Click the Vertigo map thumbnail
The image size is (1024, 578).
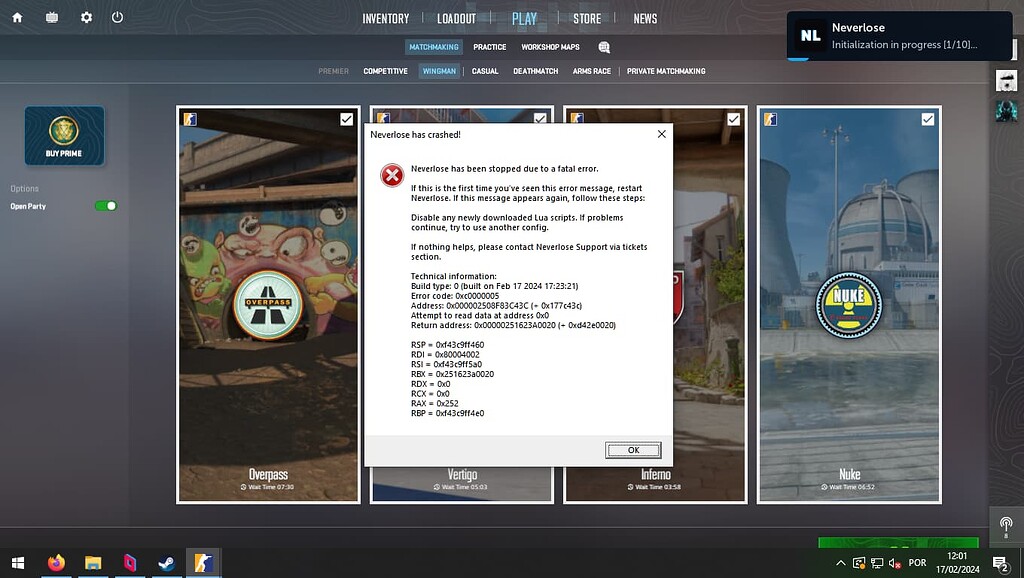(461, 480)
